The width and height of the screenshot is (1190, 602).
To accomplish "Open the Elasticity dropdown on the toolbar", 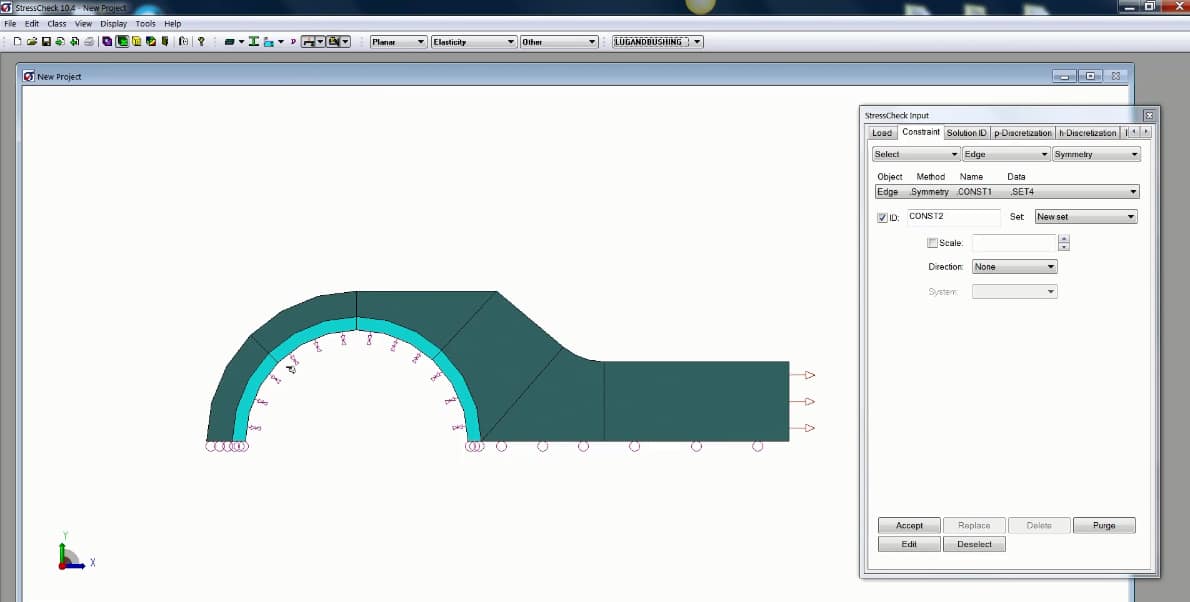I will (474, 41).
